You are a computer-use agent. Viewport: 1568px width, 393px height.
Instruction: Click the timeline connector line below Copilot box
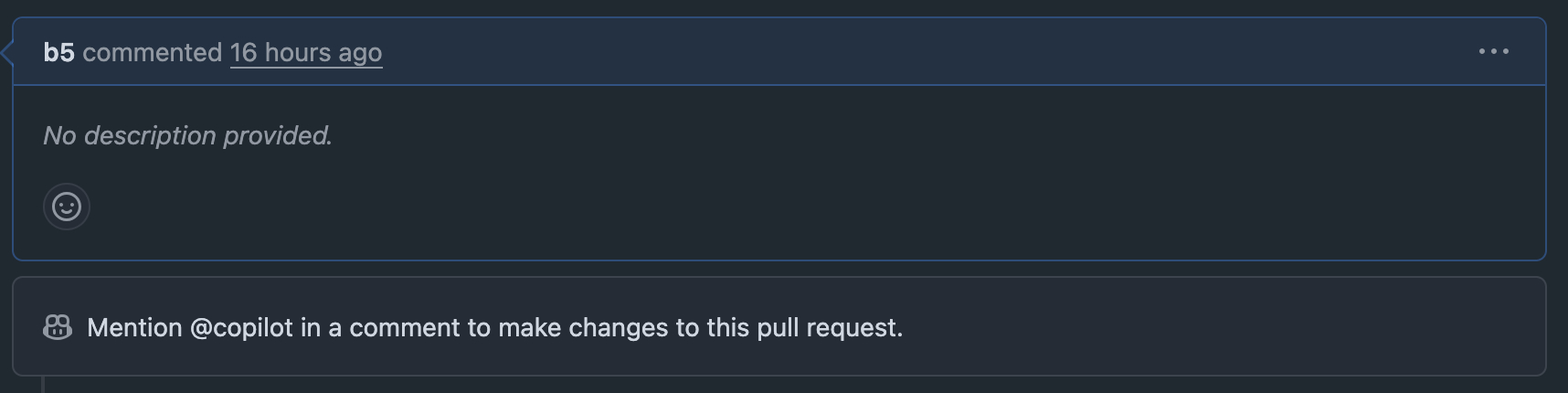[43, 385]
